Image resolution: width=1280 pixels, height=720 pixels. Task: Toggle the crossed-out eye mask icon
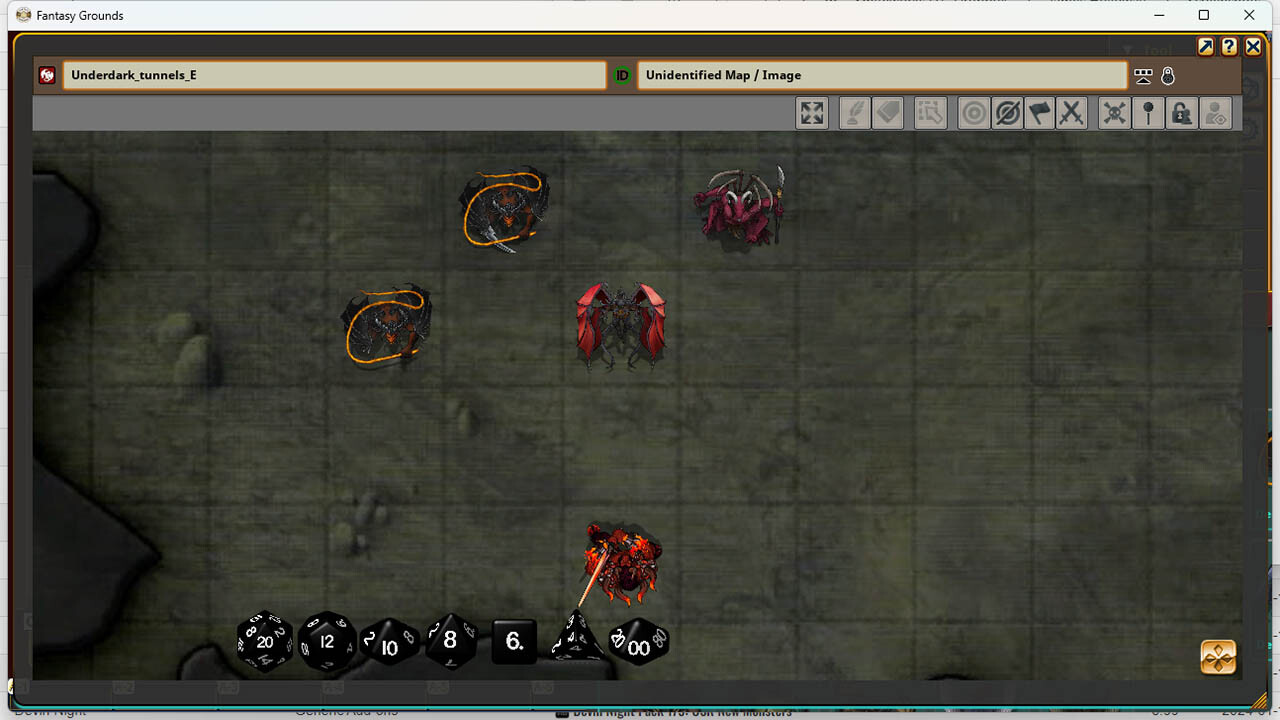click(1007, 113)
